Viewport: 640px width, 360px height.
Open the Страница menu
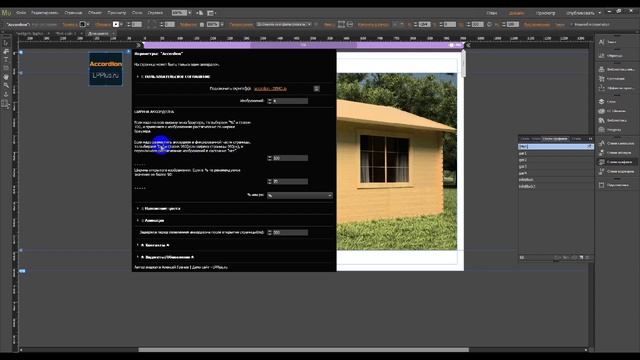[73, 13]
